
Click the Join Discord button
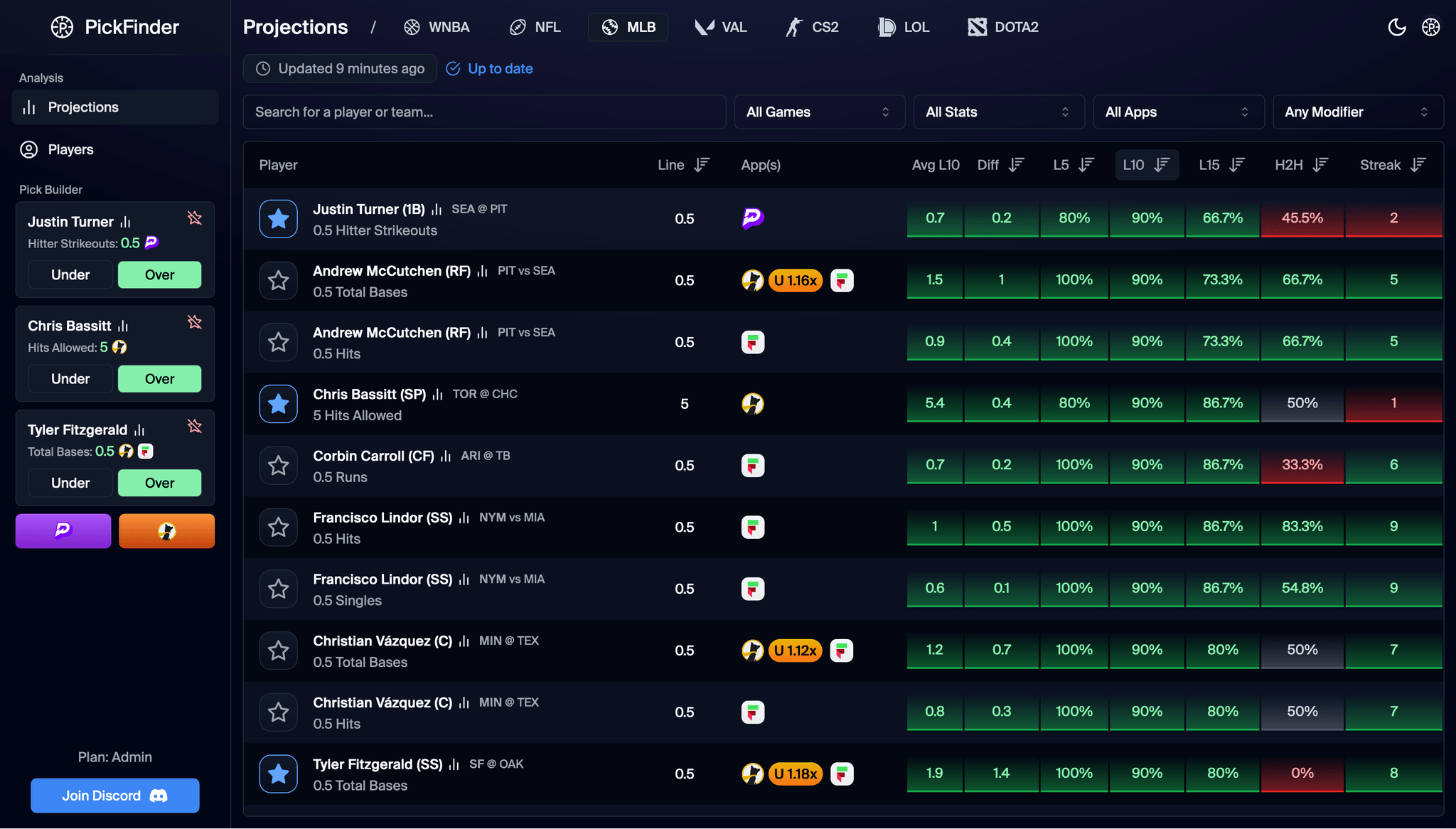pos(114,796)
